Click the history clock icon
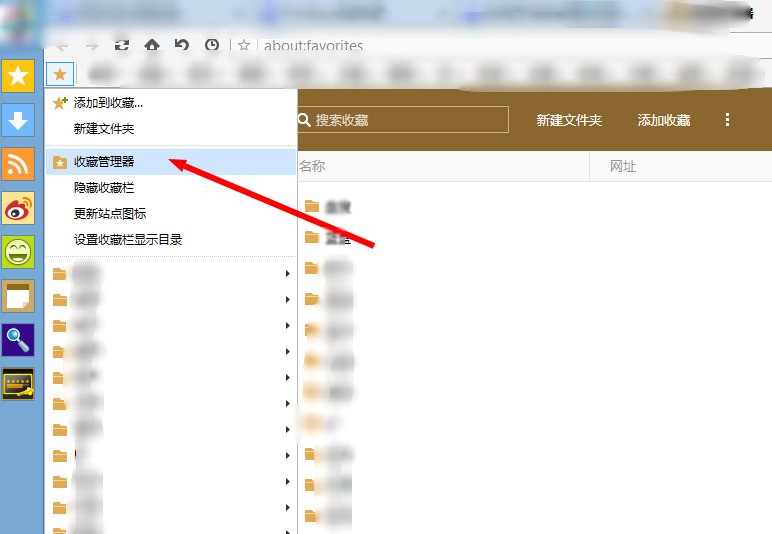This screenshot has width=772, height=534. coord(212,45)
